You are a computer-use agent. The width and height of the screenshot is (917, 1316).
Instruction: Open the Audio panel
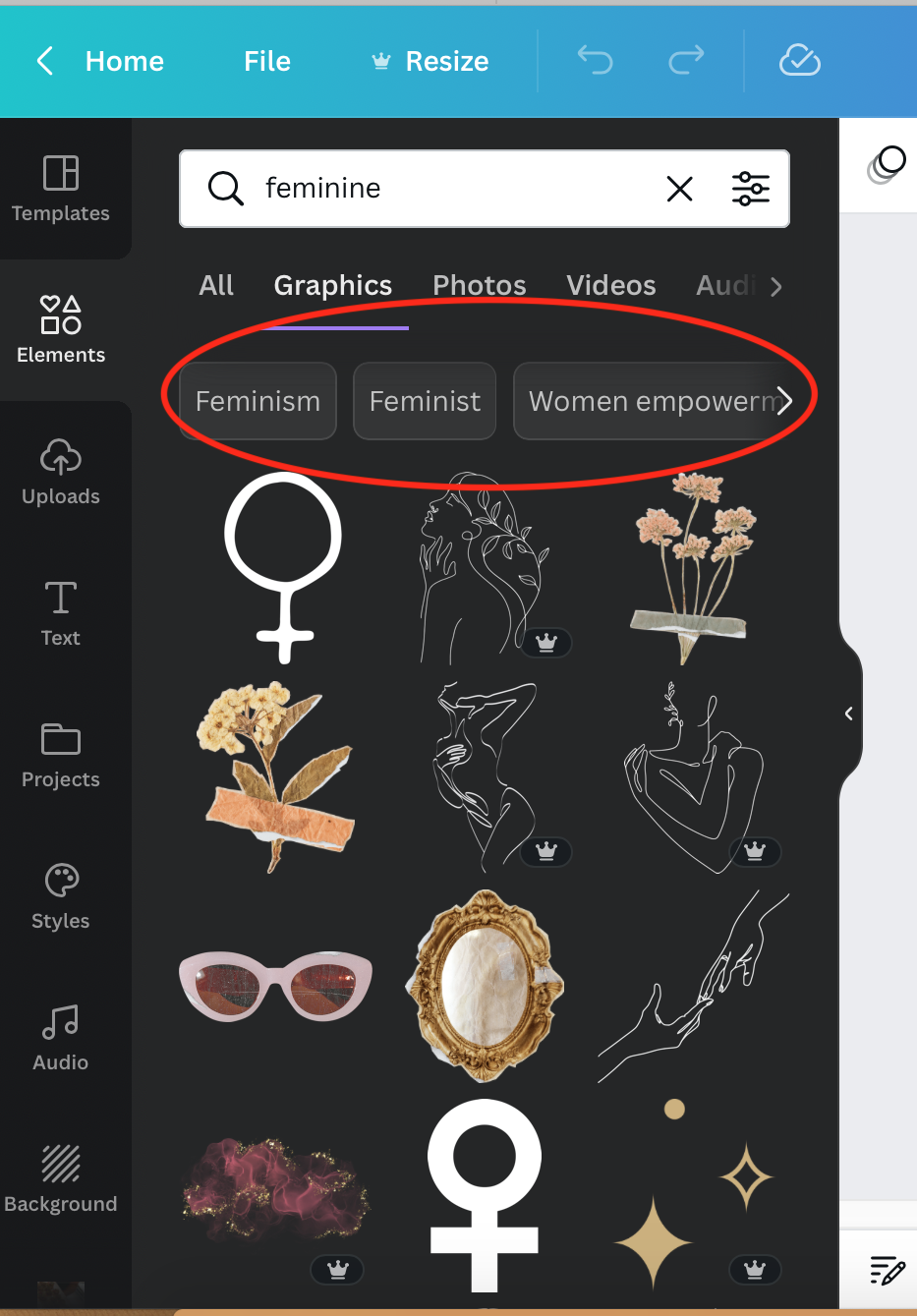(x=61, y=1038)
